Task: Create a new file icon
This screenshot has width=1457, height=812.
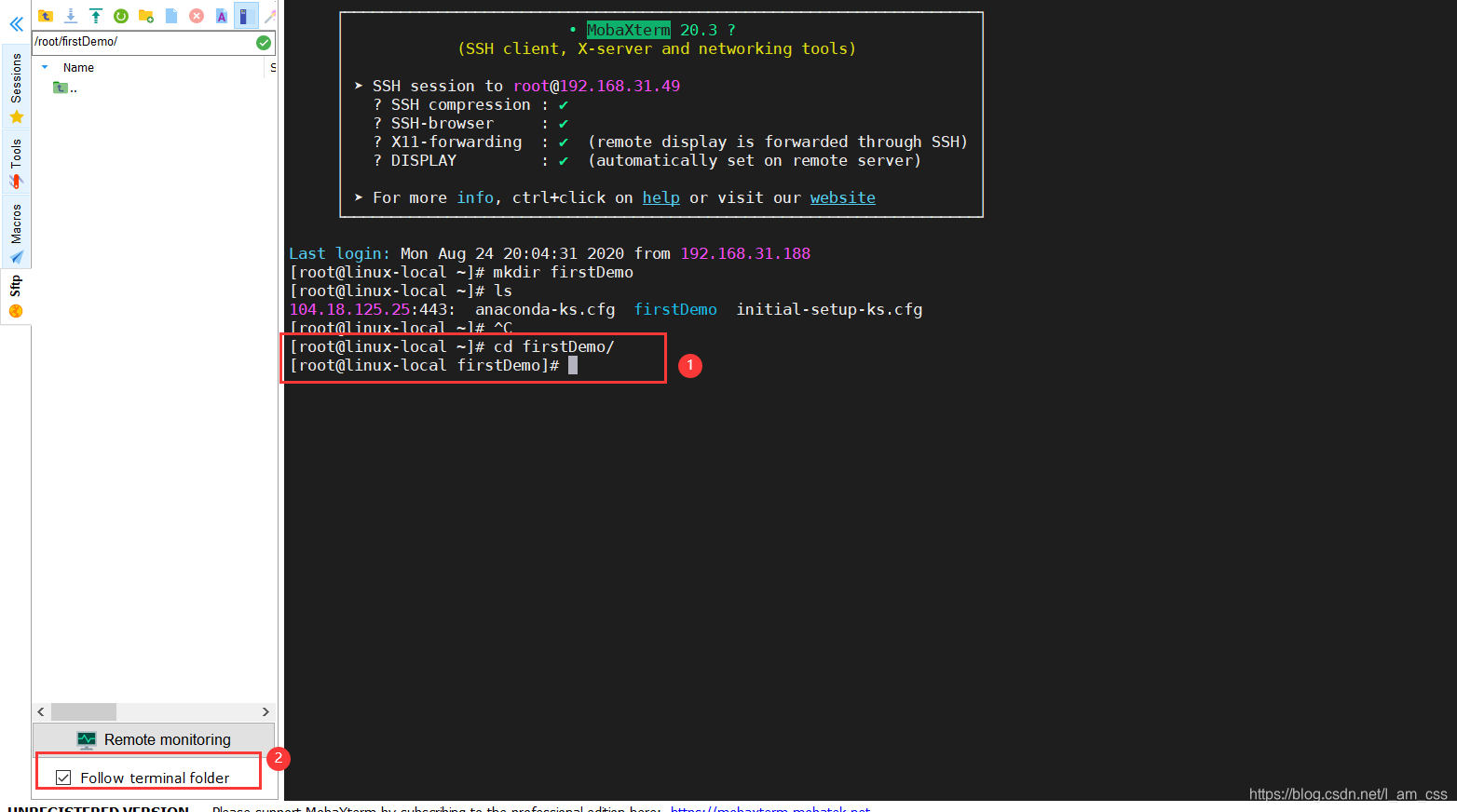Action: click(x=171, y=16)
